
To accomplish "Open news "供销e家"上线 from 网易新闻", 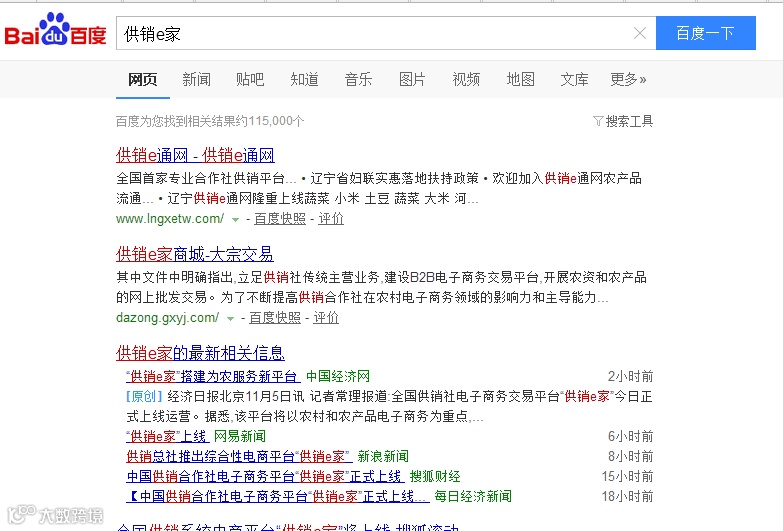I will 166,437.
